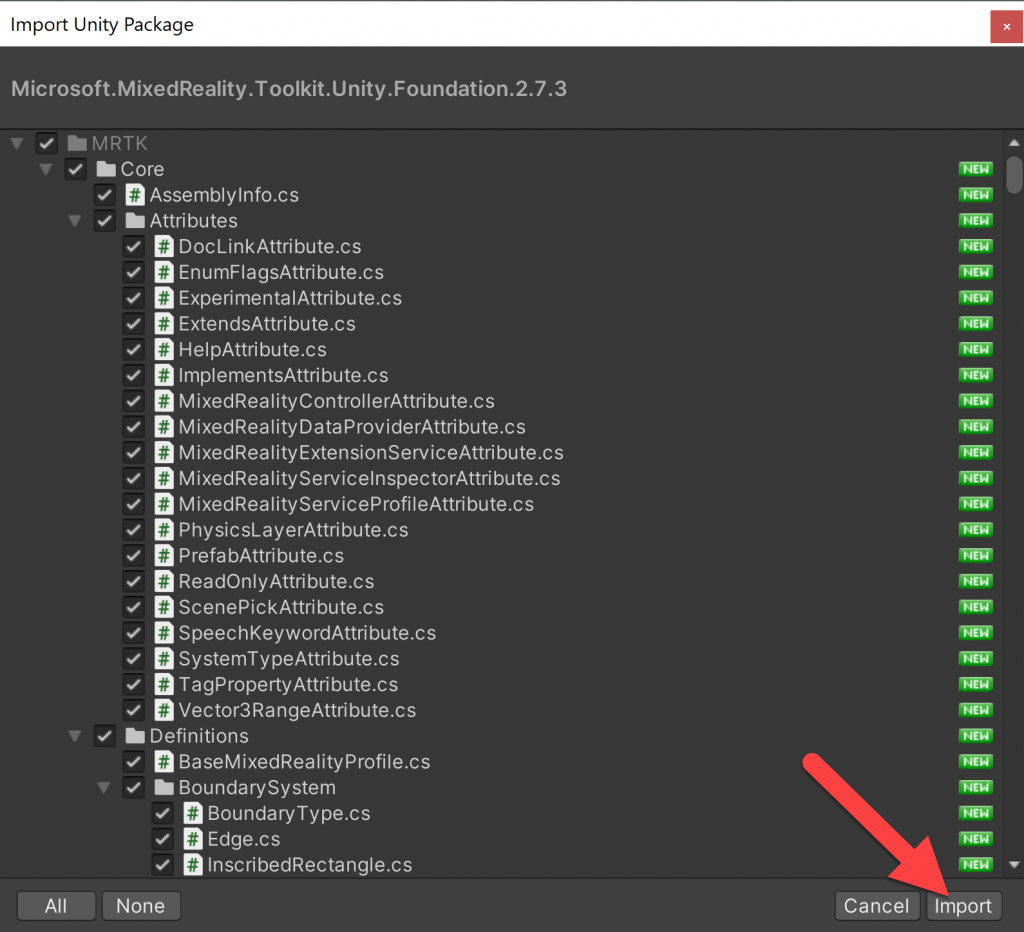Click the TagPropertyAttribute.cs script icon
Screen dimensions: 1024x932
[x=164, y=684]
